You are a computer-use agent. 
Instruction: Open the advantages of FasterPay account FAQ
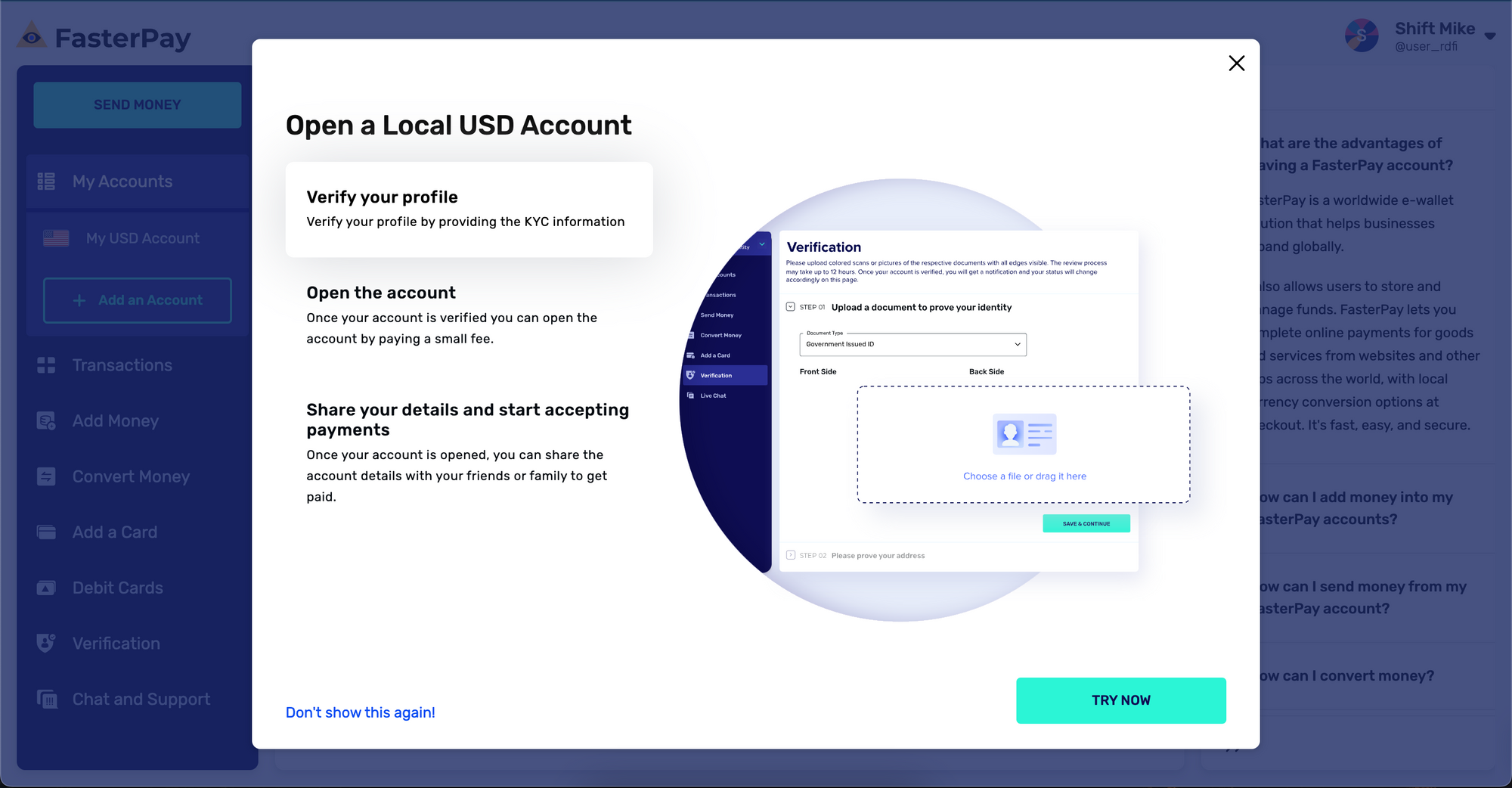click(1356, 154)
